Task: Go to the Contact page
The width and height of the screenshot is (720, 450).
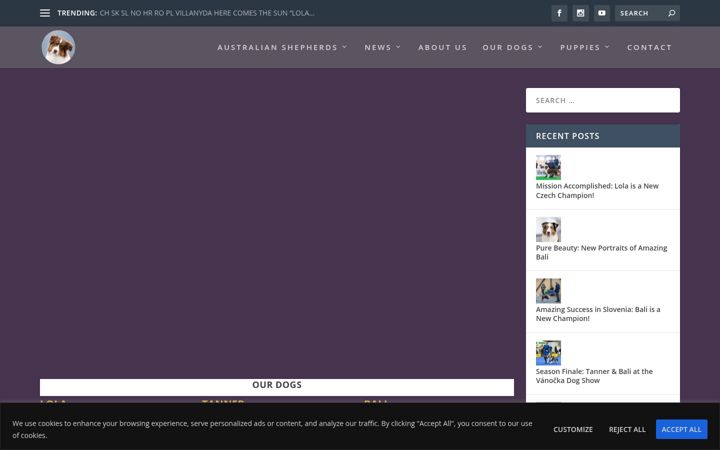Action: click(x=649, y=47)
